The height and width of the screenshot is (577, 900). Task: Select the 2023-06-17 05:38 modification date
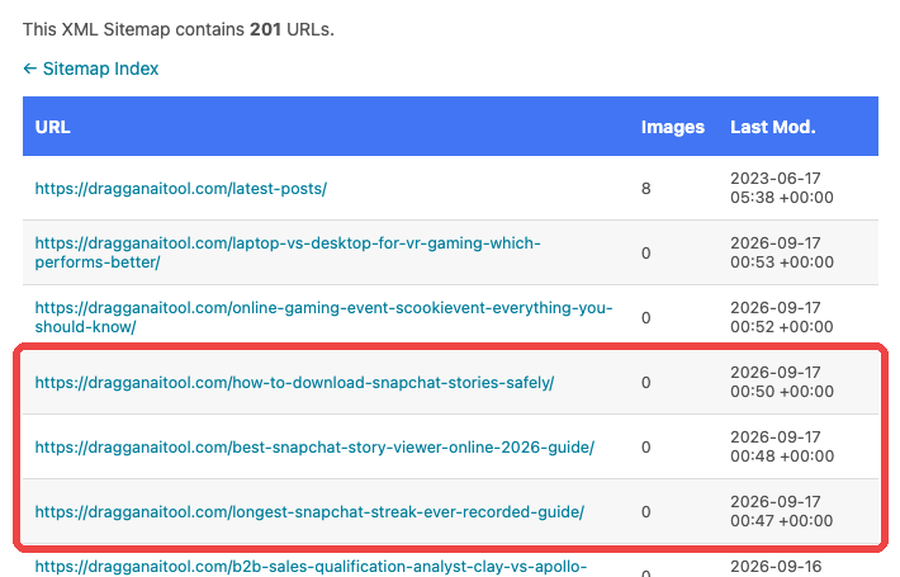782,188
